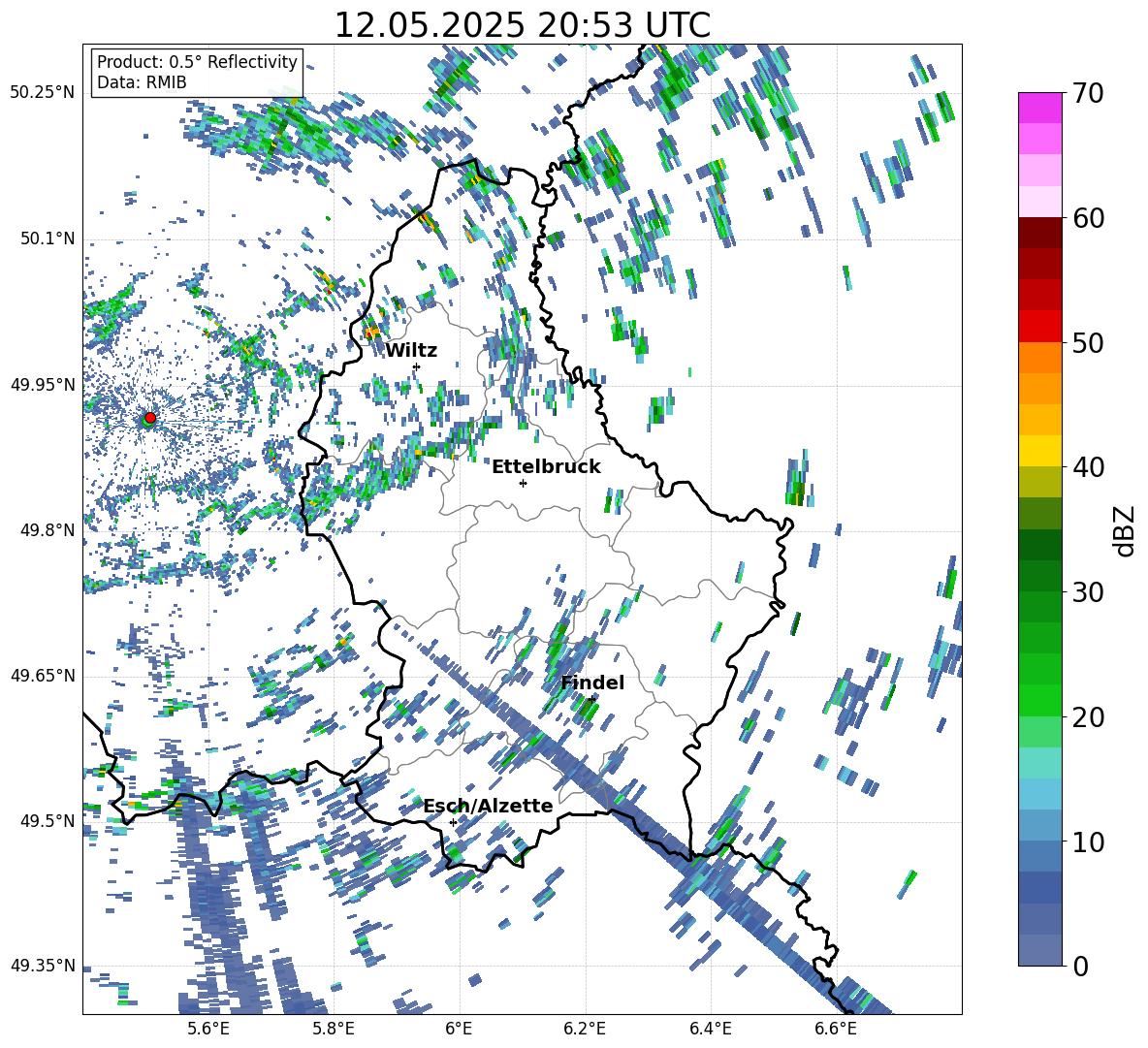Click the plot title 12.05.2025 20:53 UTC
The height and width of the screenshot is (1048, 1148).
pos(523,25)
